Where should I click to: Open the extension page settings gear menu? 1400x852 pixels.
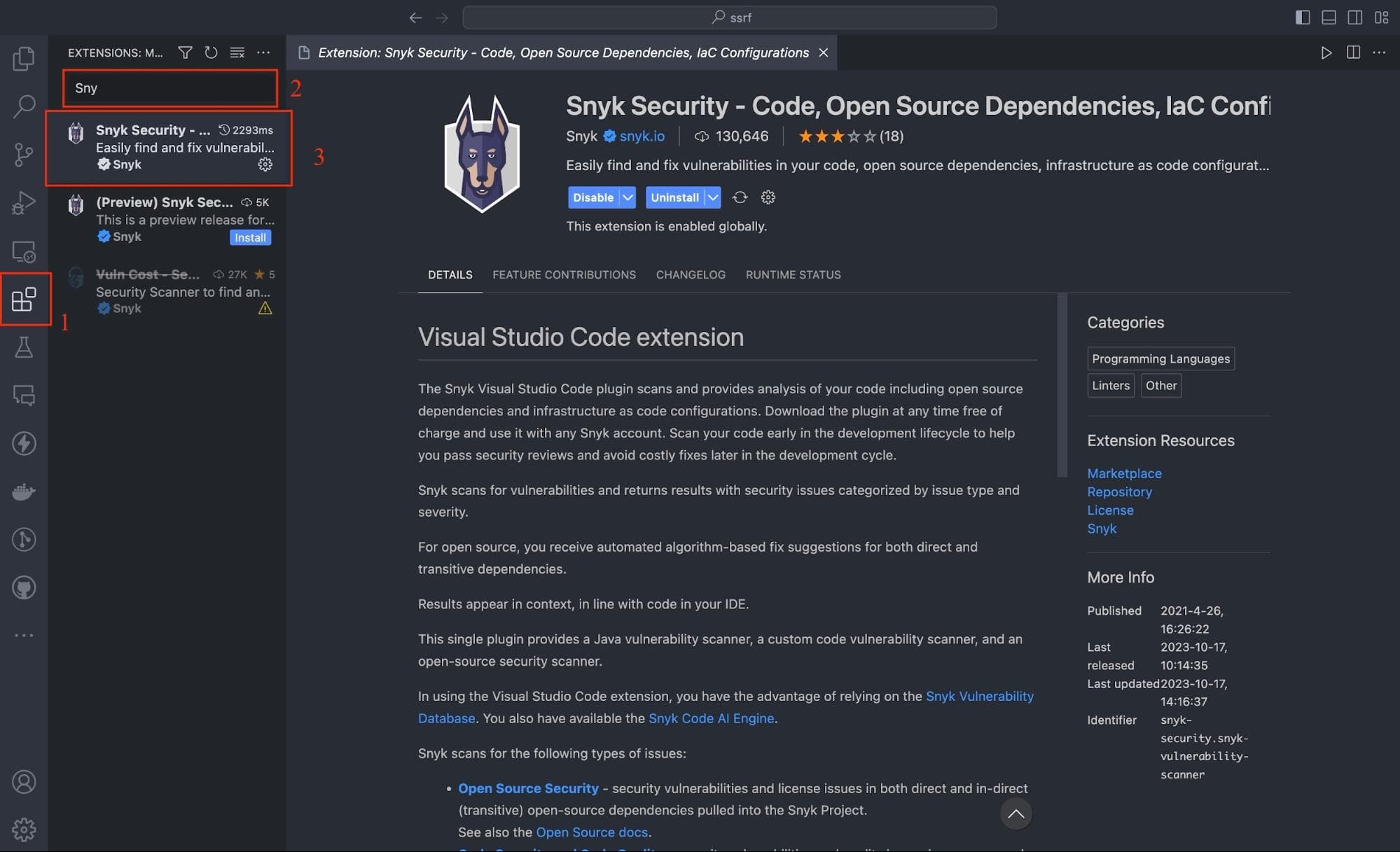[x=768, y=197]
